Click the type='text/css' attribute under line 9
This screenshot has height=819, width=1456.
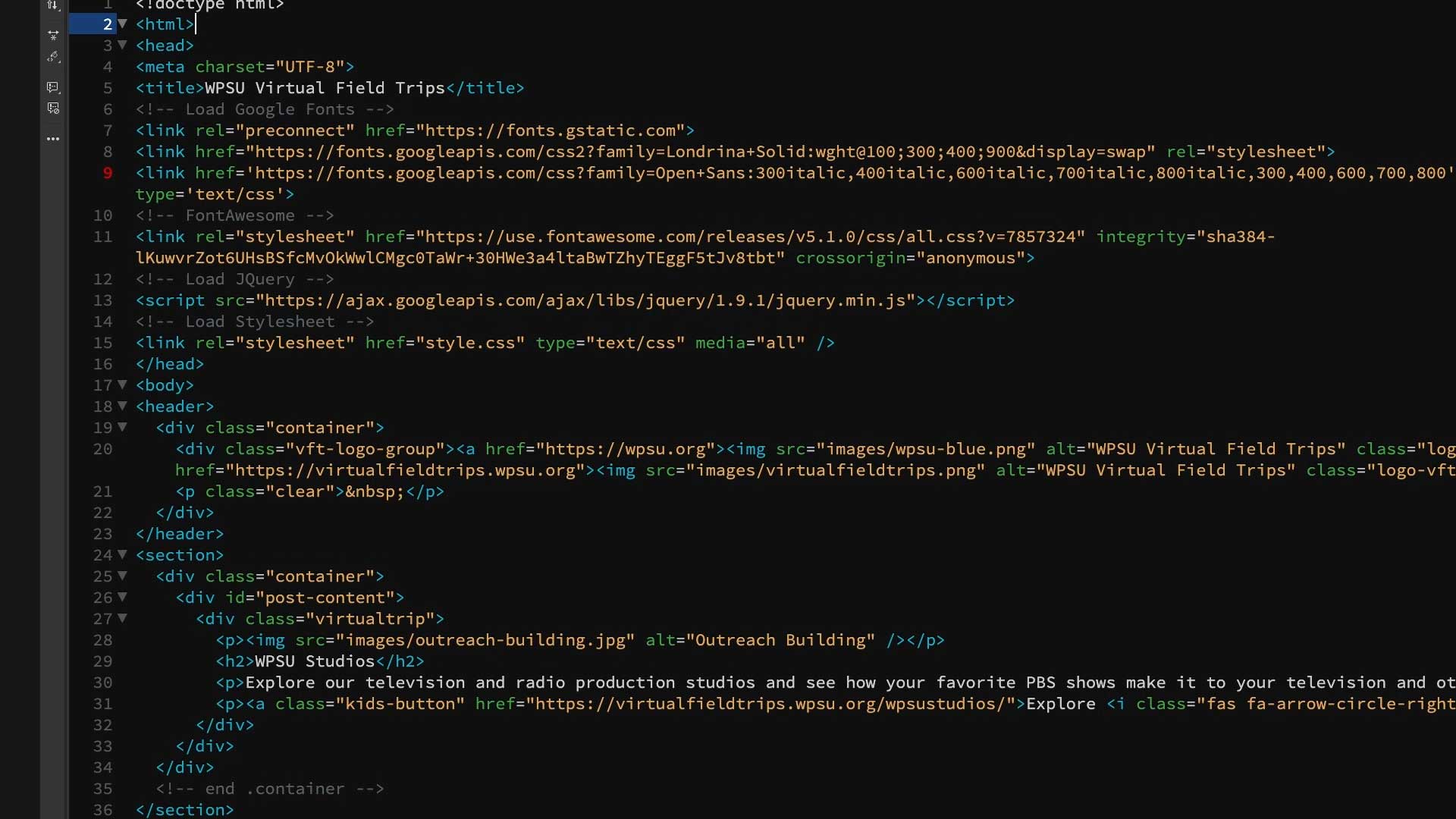pos(209,194)
